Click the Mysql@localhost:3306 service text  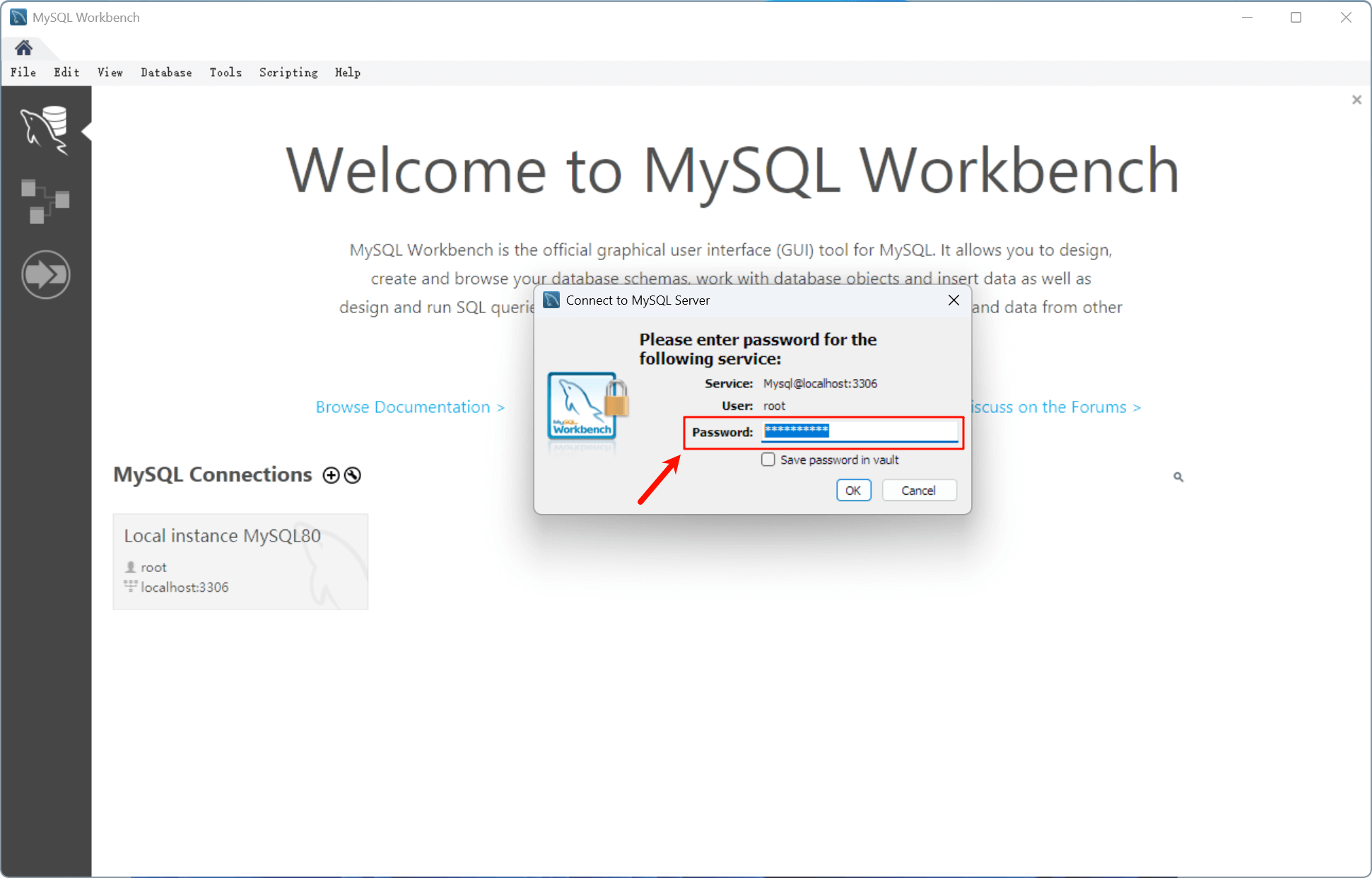820,384
